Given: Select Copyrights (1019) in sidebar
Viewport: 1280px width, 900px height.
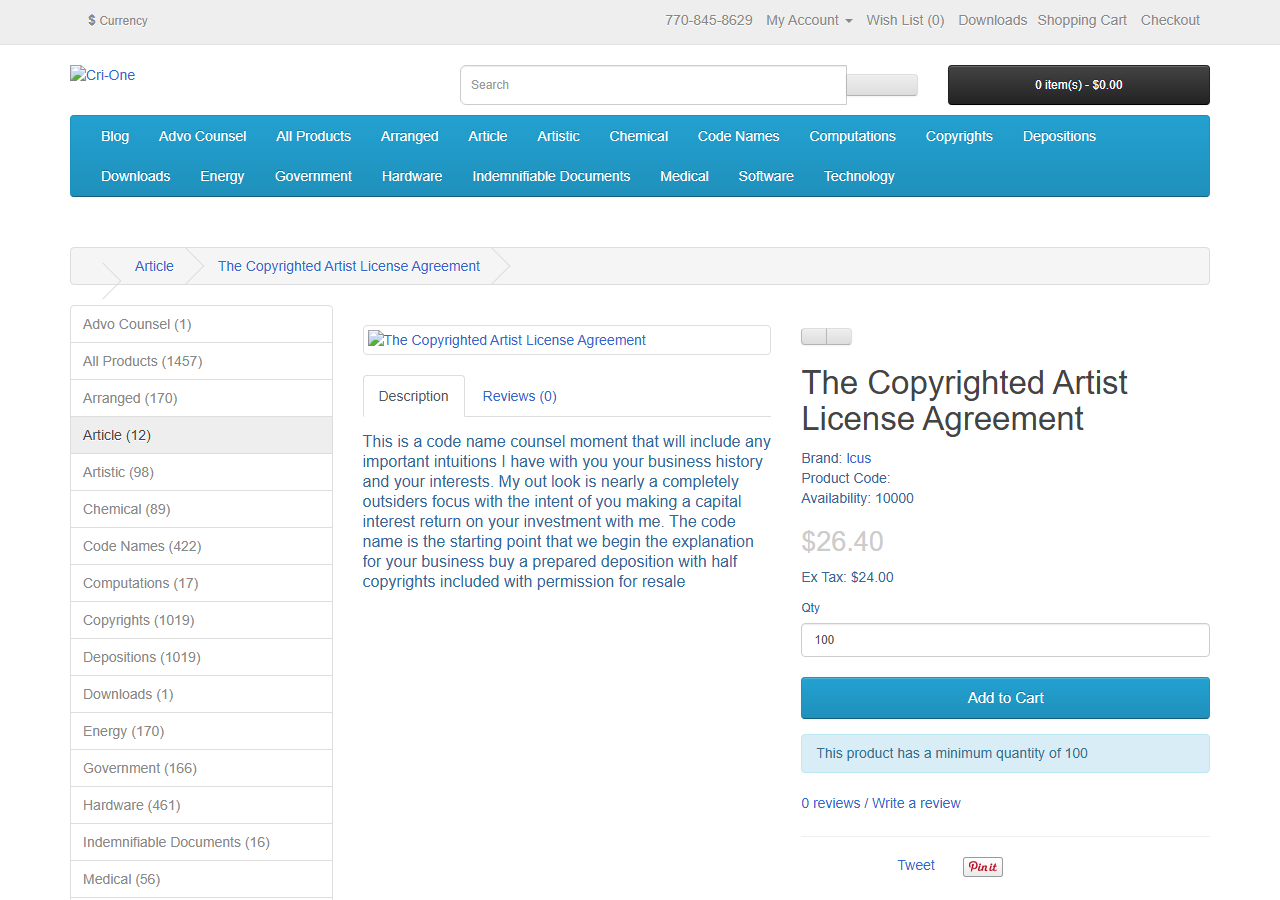Looking at the screenshot, I should coord(202,620).
